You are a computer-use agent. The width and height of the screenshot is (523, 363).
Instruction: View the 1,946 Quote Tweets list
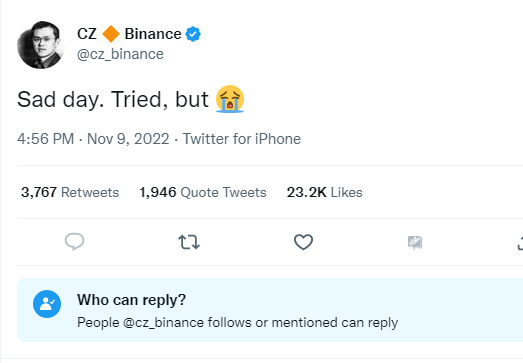tap(203, 193)
